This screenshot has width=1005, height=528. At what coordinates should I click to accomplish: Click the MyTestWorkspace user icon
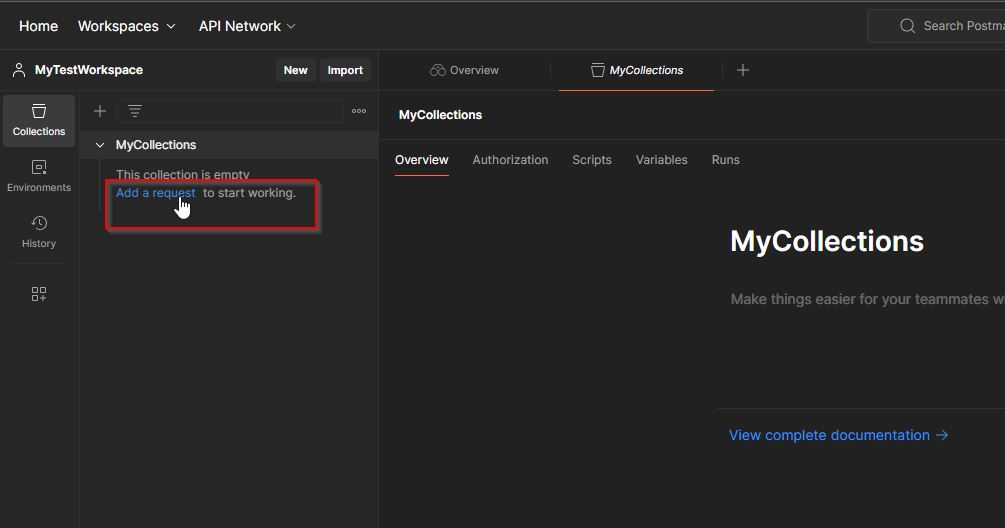click(x=19, y=70)
